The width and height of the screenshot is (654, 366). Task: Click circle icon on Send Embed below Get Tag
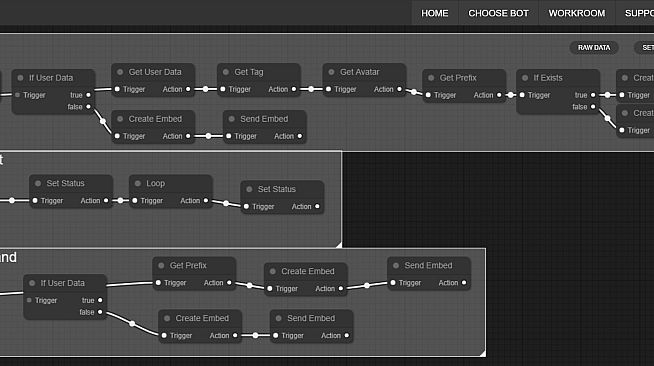(231, 119)
